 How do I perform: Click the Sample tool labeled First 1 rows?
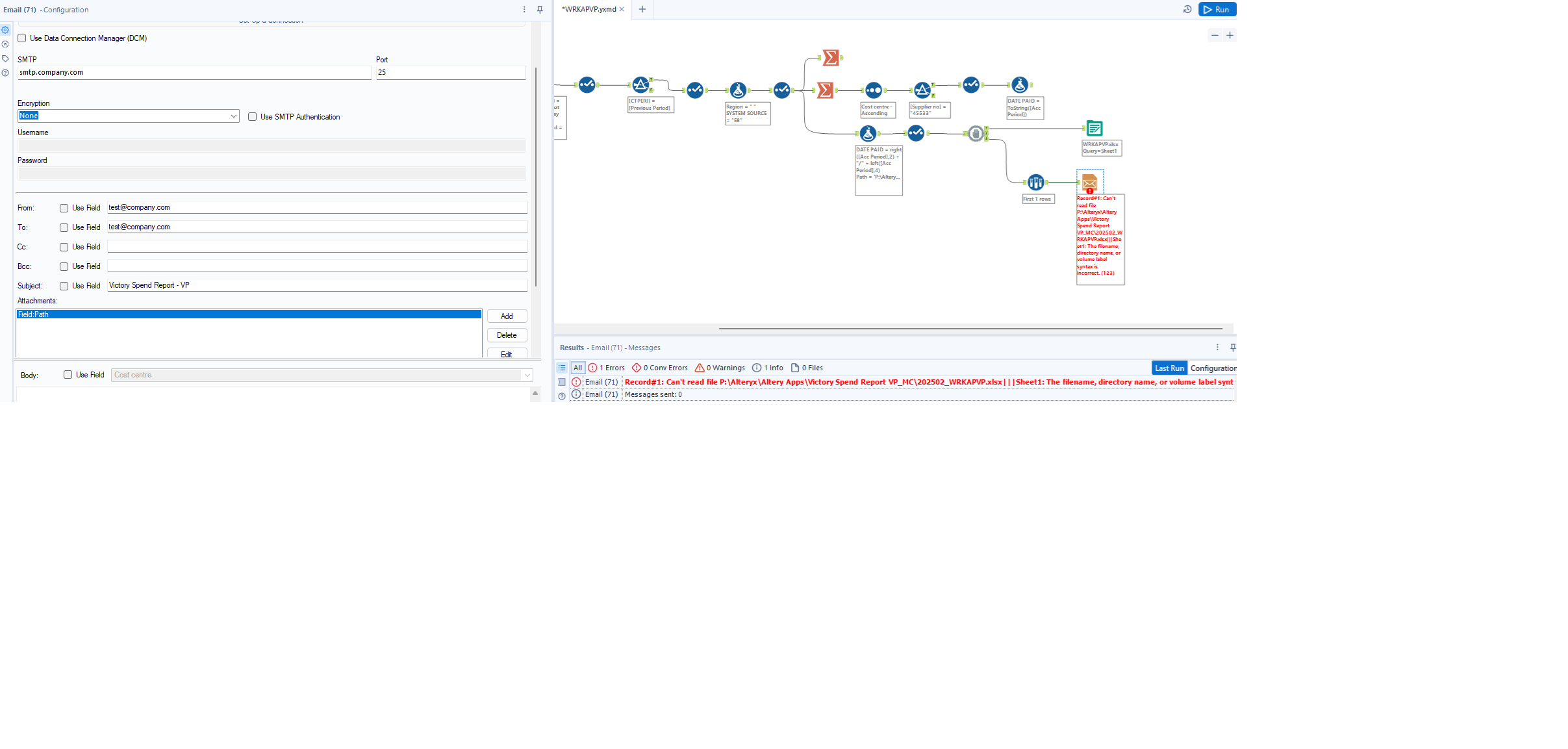tap(1035, 183)
